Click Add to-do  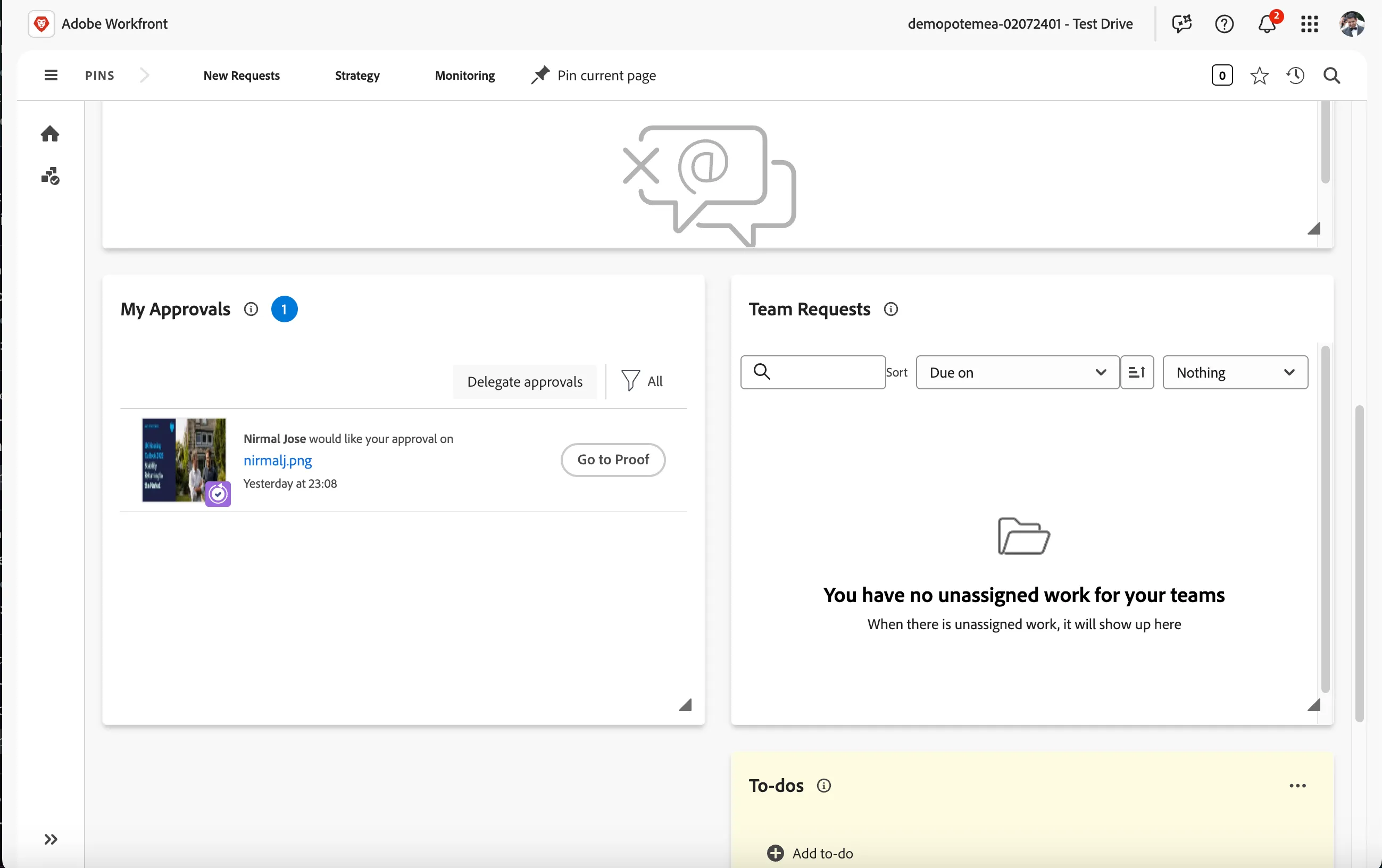pos(810,853)
